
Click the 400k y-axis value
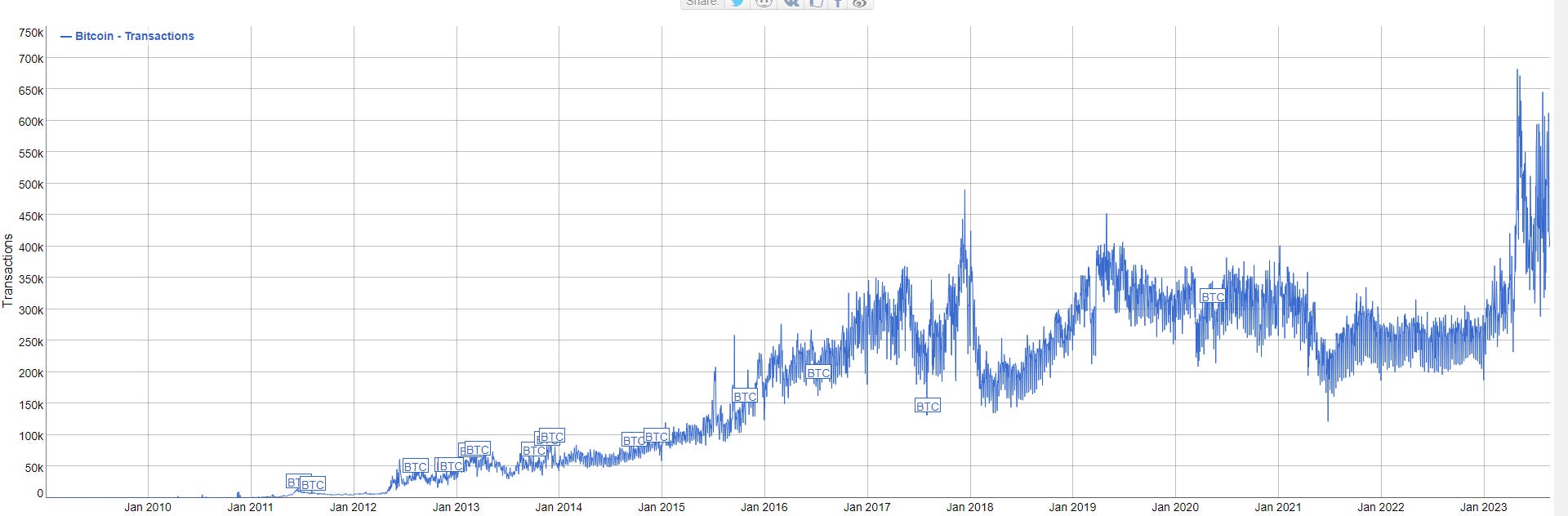pos(31,247)
